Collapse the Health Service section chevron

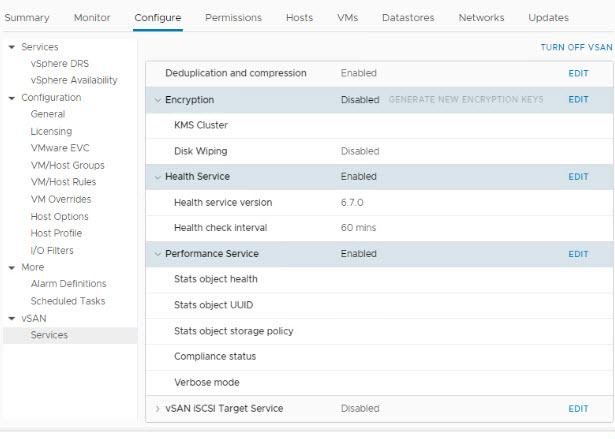157,177
